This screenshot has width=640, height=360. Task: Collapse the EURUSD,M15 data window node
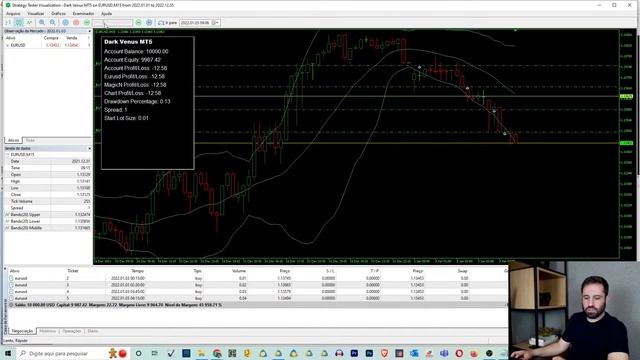point(7,155)
